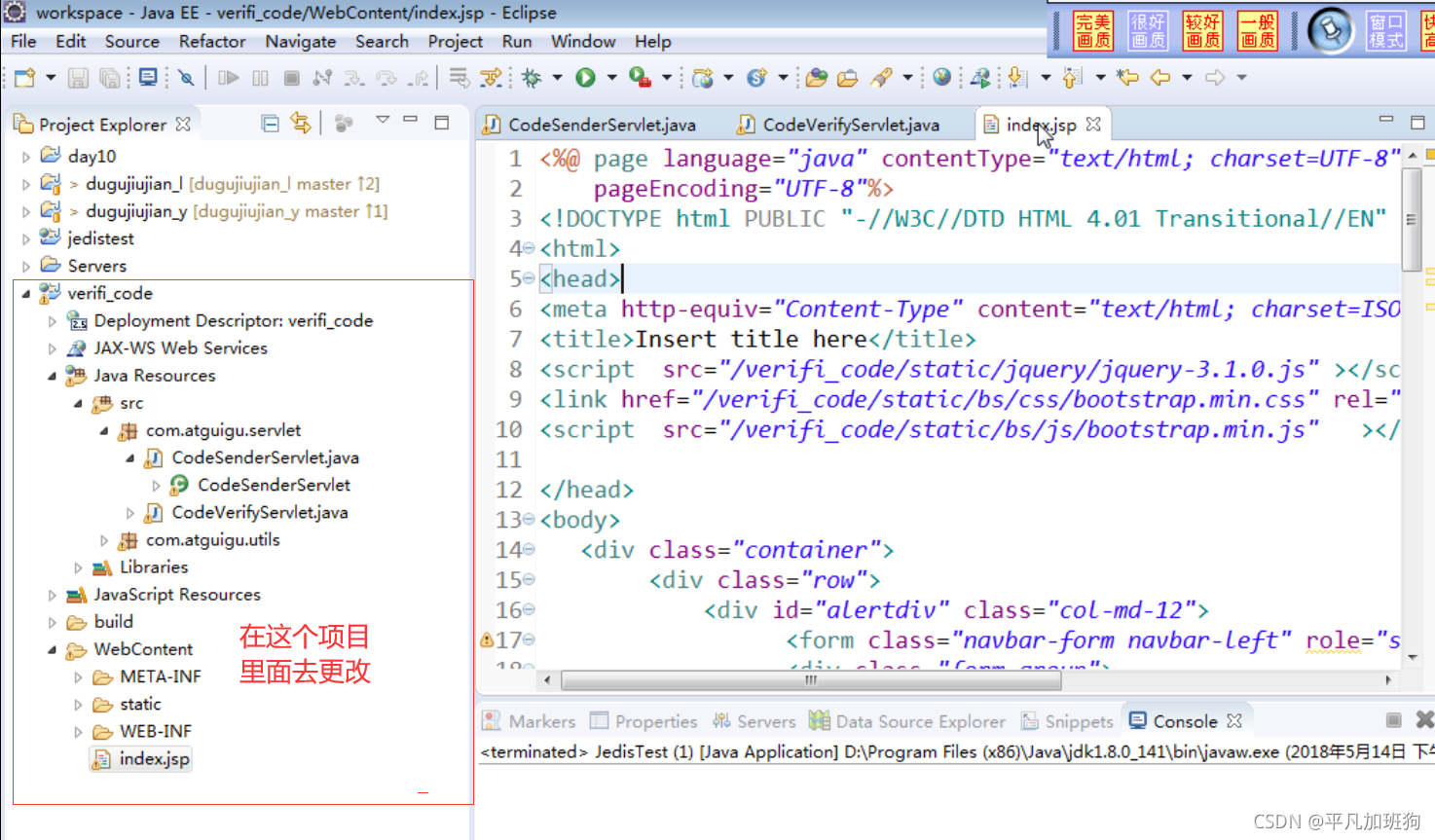The image size is (1435, 840).
Task: Click the Step Into icon
Action: click(x=353, y=78)
